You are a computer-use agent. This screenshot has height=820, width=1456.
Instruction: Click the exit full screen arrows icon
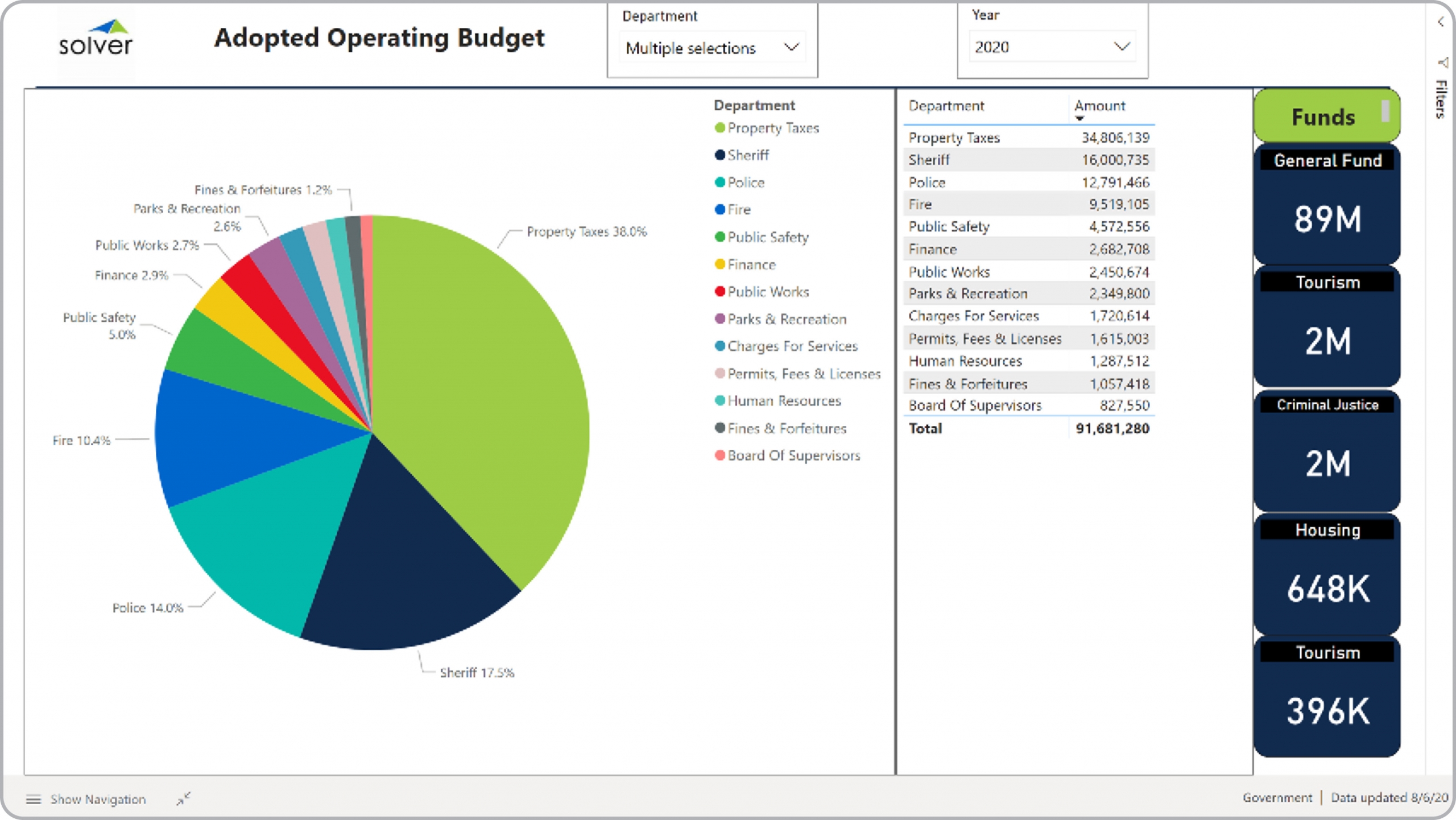183,799
